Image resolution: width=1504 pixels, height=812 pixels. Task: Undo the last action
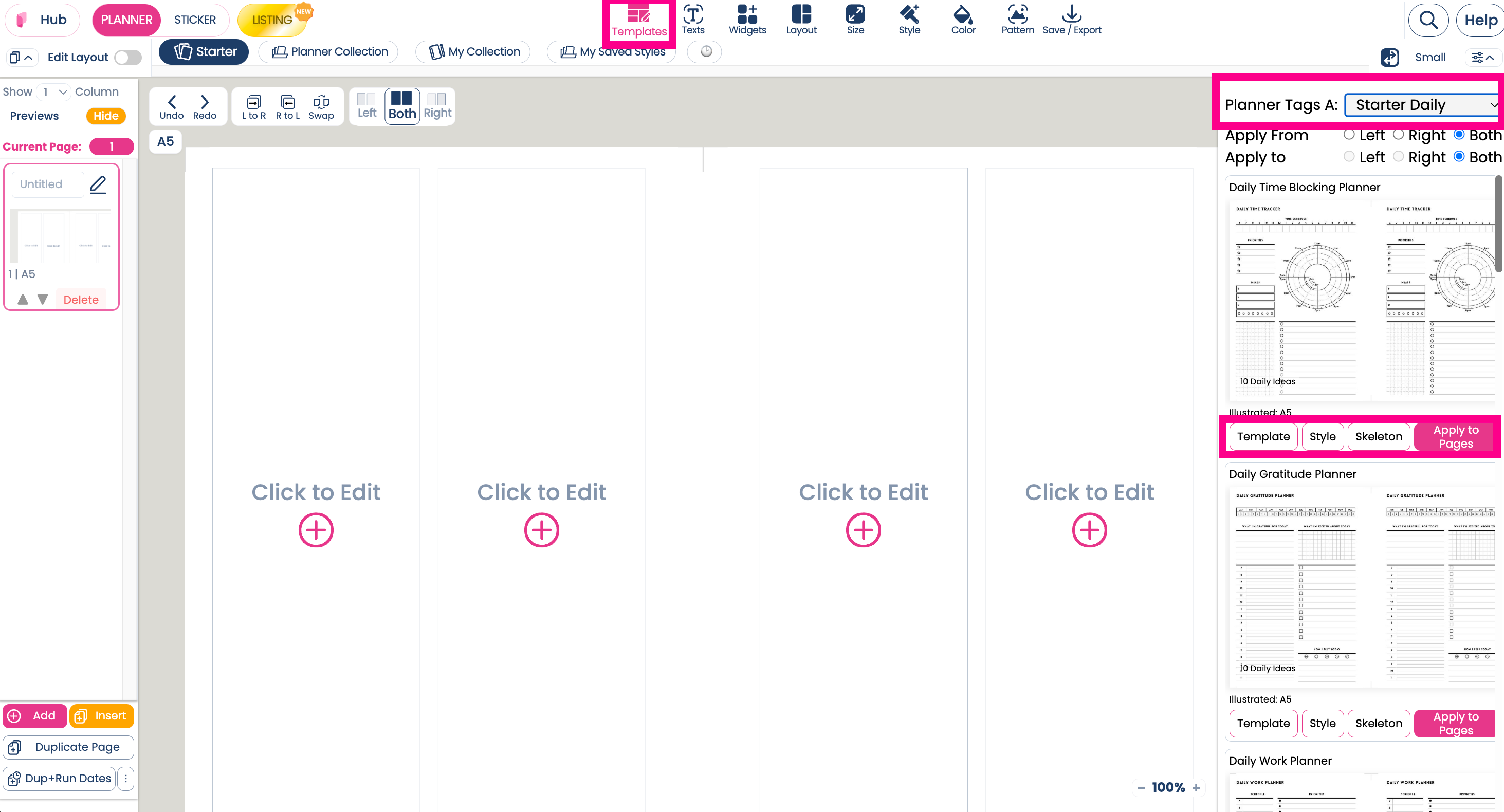(x=171, y=106)
